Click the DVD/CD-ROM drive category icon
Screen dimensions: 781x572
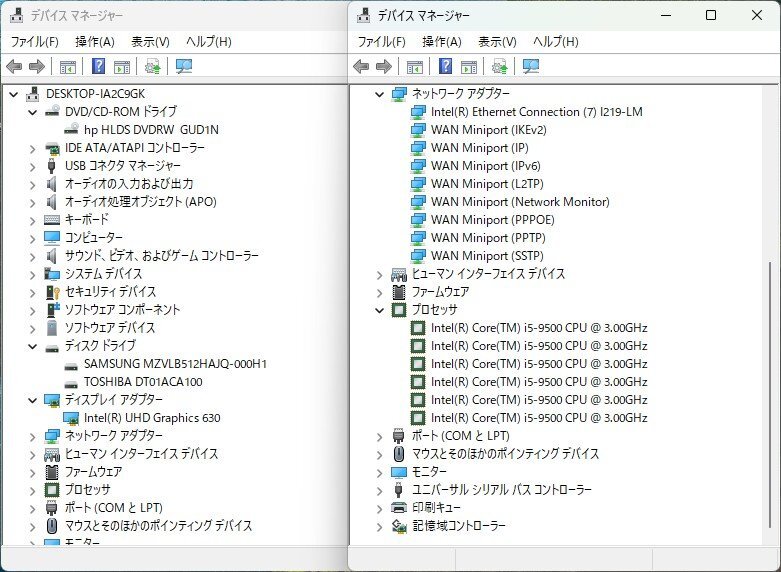pyautogui.click(x=52, y=112)
